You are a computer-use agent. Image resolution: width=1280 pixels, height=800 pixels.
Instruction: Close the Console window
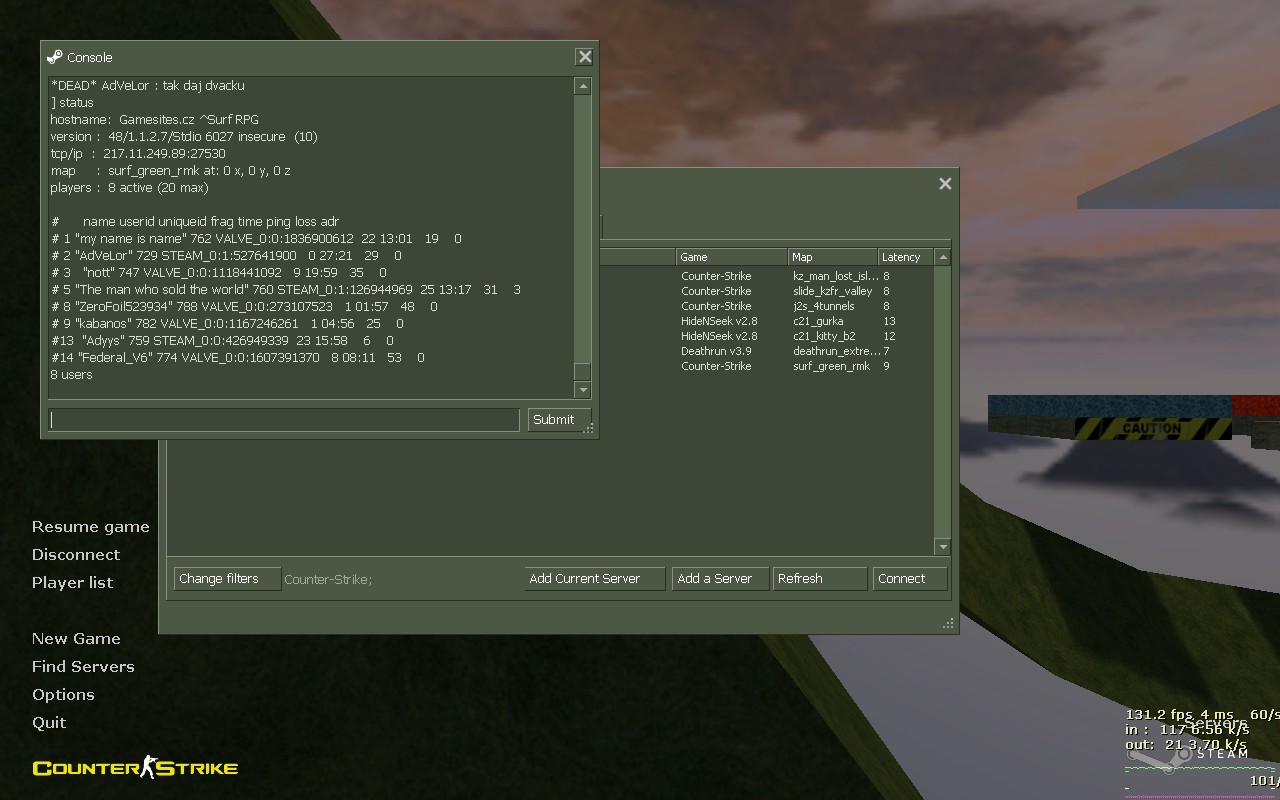[x=585, y=57]
